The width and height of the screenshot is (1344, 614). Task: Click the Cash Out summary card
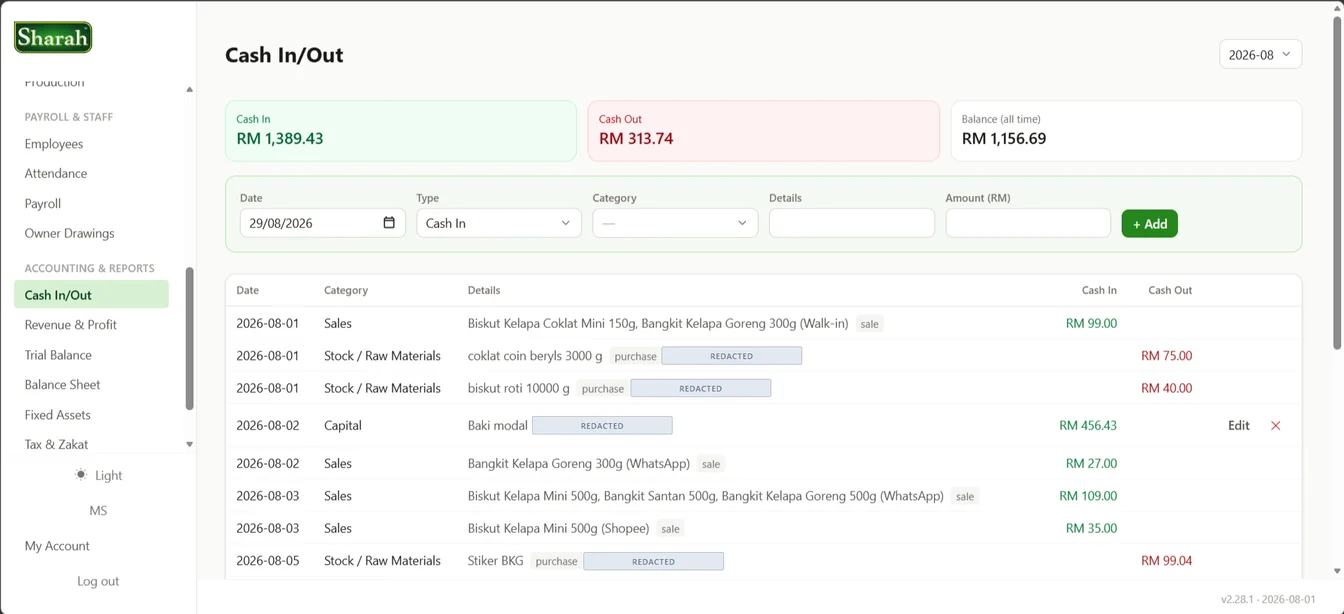763,131
